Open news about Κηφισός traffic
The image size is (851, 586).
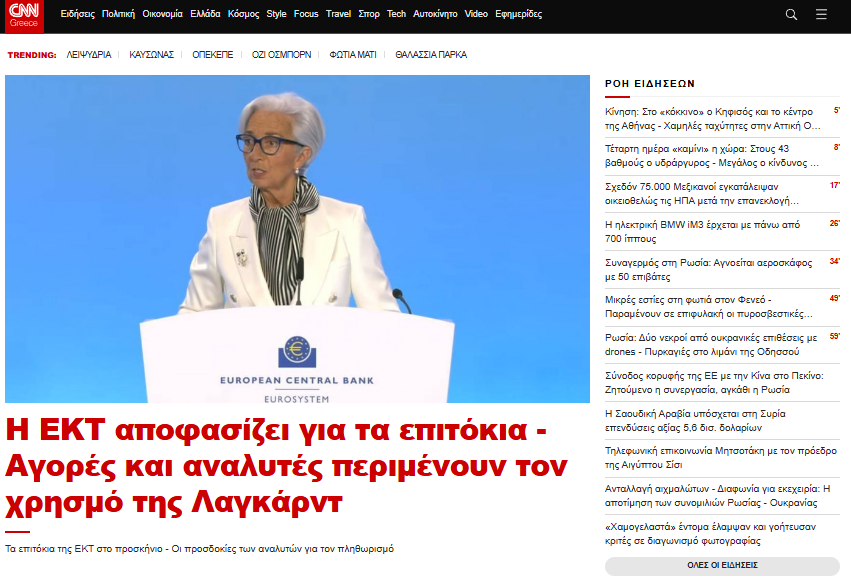tap(713, 119)
